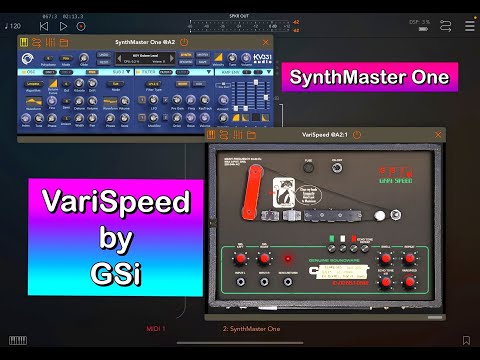Click the Volume Curve icon in OSC section
This screenshot has height=360, width=480.
pyautogui.click(x=53, y=83)
